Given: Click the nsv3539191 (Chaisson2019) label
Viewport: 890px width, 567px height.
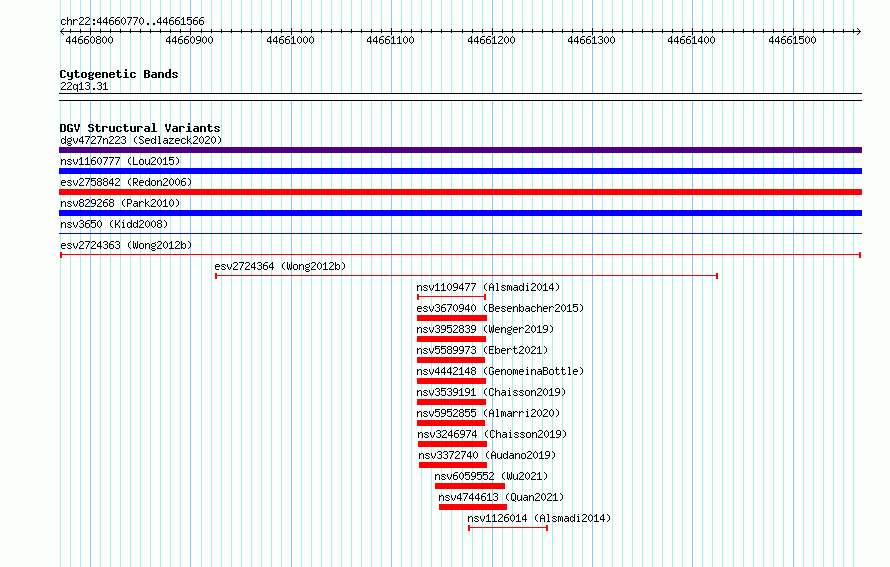Looking at the screenshot, I should point(491,392).
